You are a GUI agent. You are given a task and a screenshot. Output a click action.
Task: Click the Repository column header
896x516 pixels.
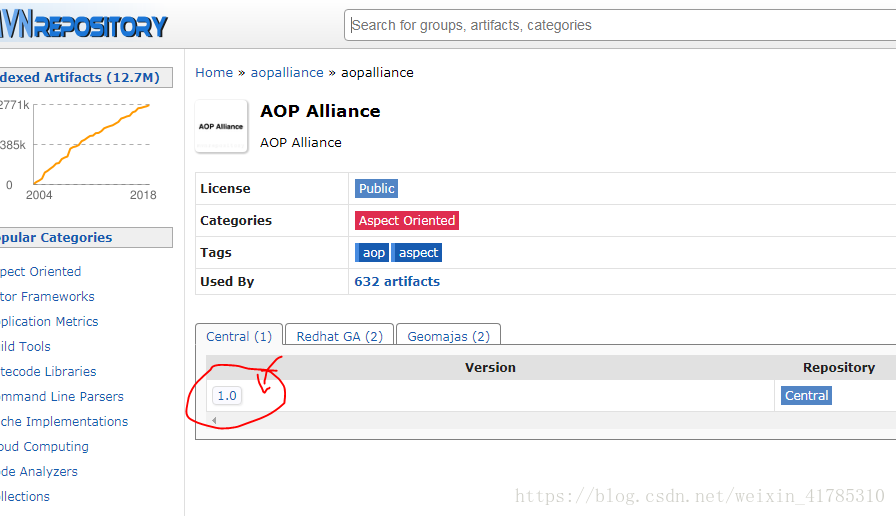click(839, 367)
